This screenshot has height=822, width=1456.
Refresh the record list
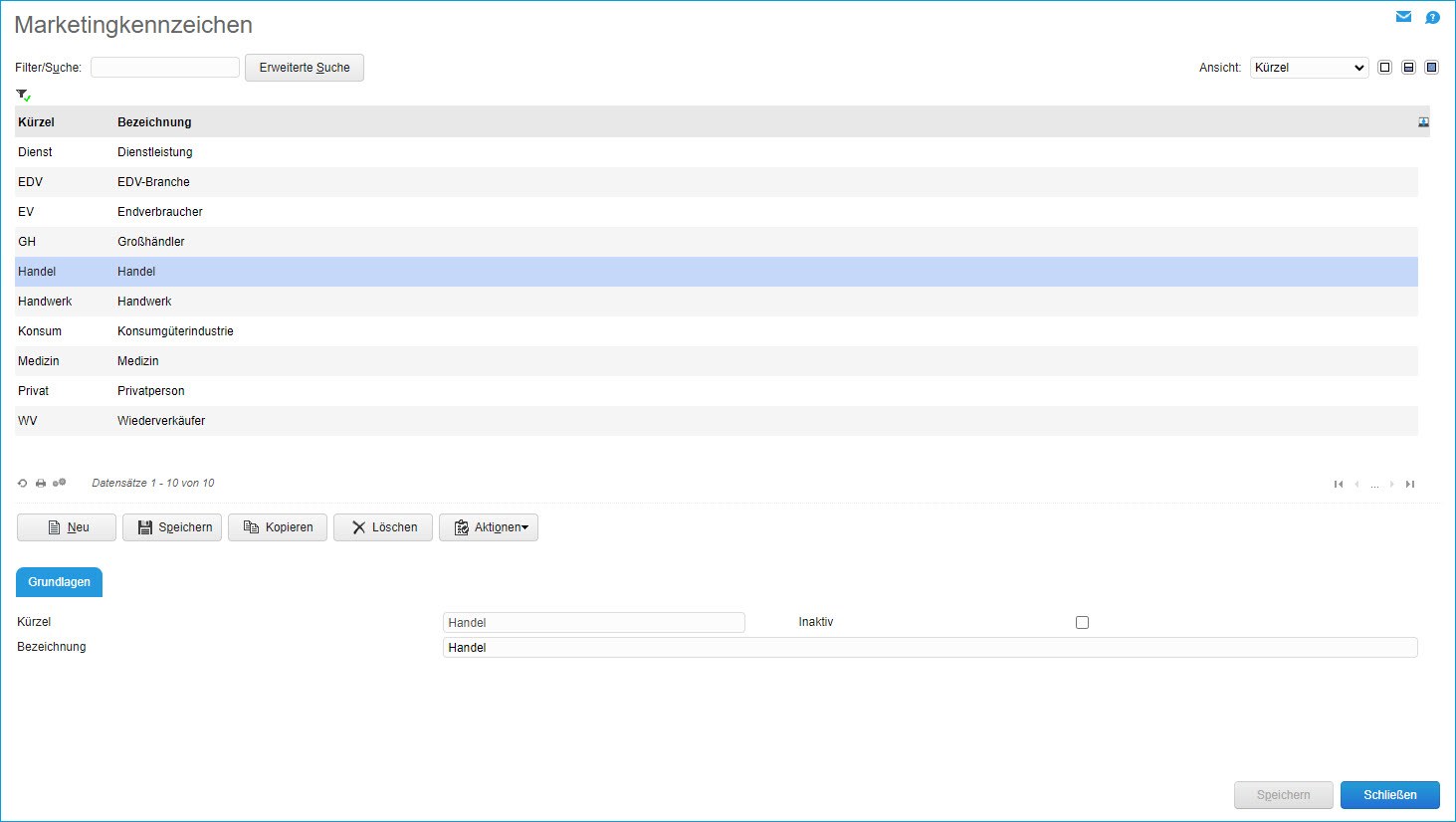tap(23, 484)
